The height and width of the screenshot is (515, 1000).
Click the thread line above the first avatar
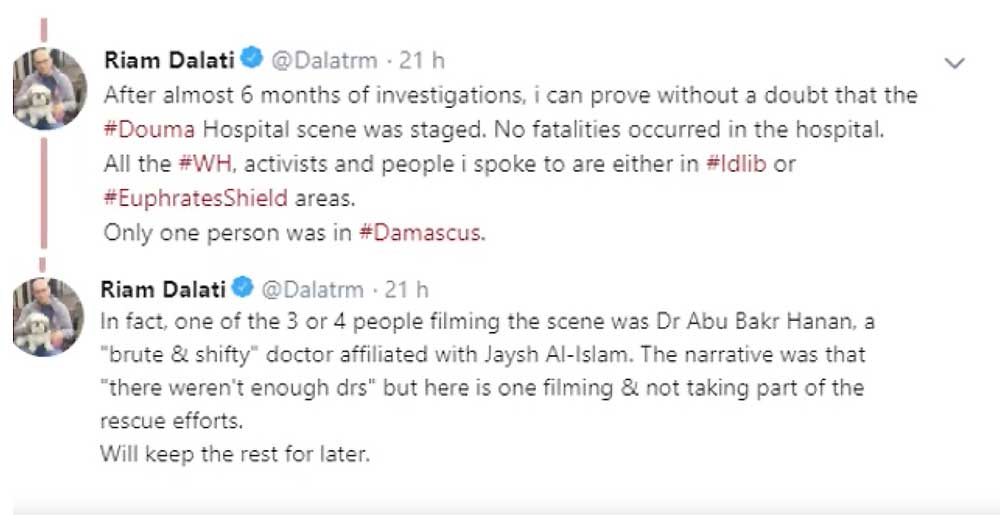(x=43, y=25)
